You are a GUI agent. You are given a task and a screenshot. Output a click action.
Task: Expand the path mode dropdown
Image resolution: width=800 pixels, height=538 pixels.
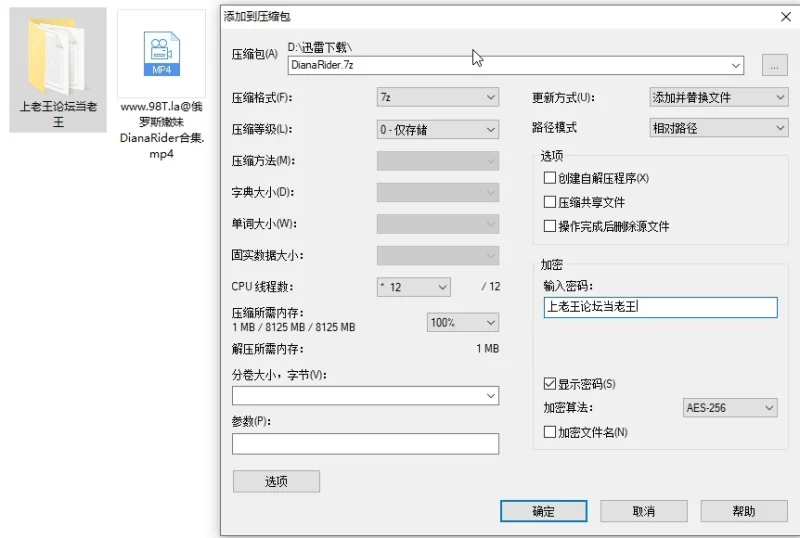(x=718, y=128)
